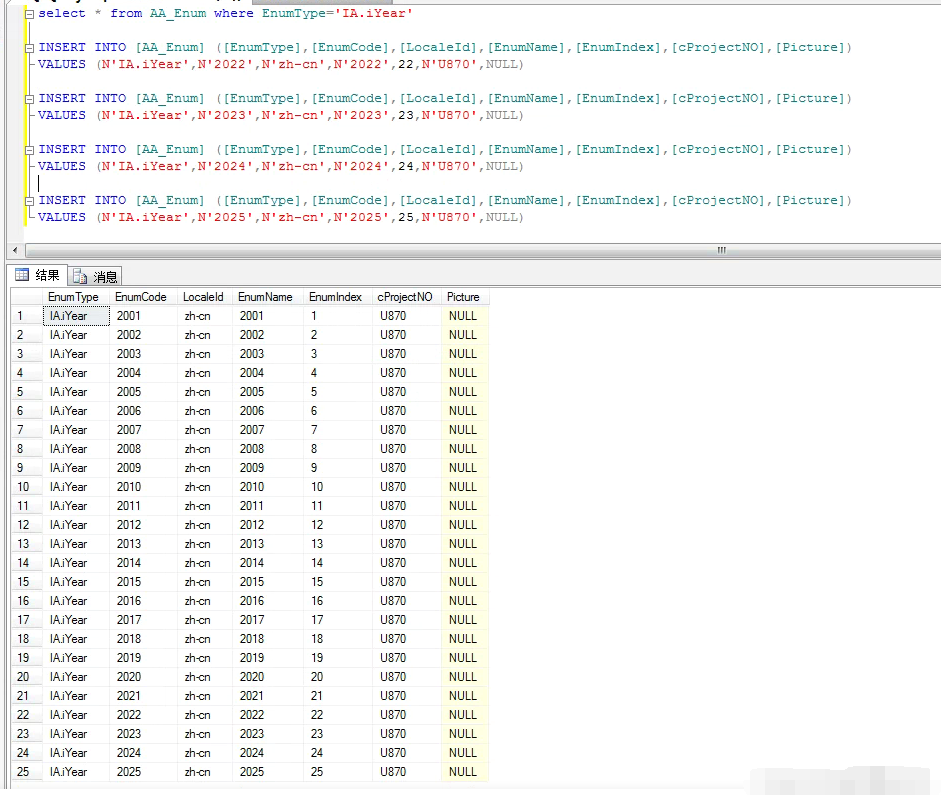The width and height of the screenshot is (941, 795).
Task: Switch to the 结果 results tab
Action: click(x=38, y=275)
